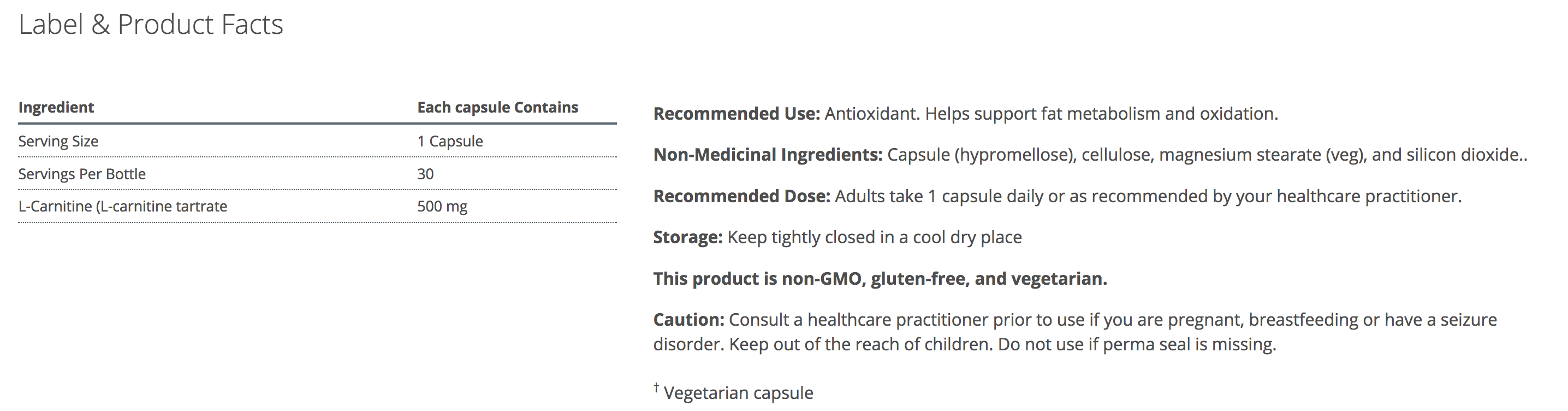
Task: Click the adults take 1 capsule text
Action: 1148,196
